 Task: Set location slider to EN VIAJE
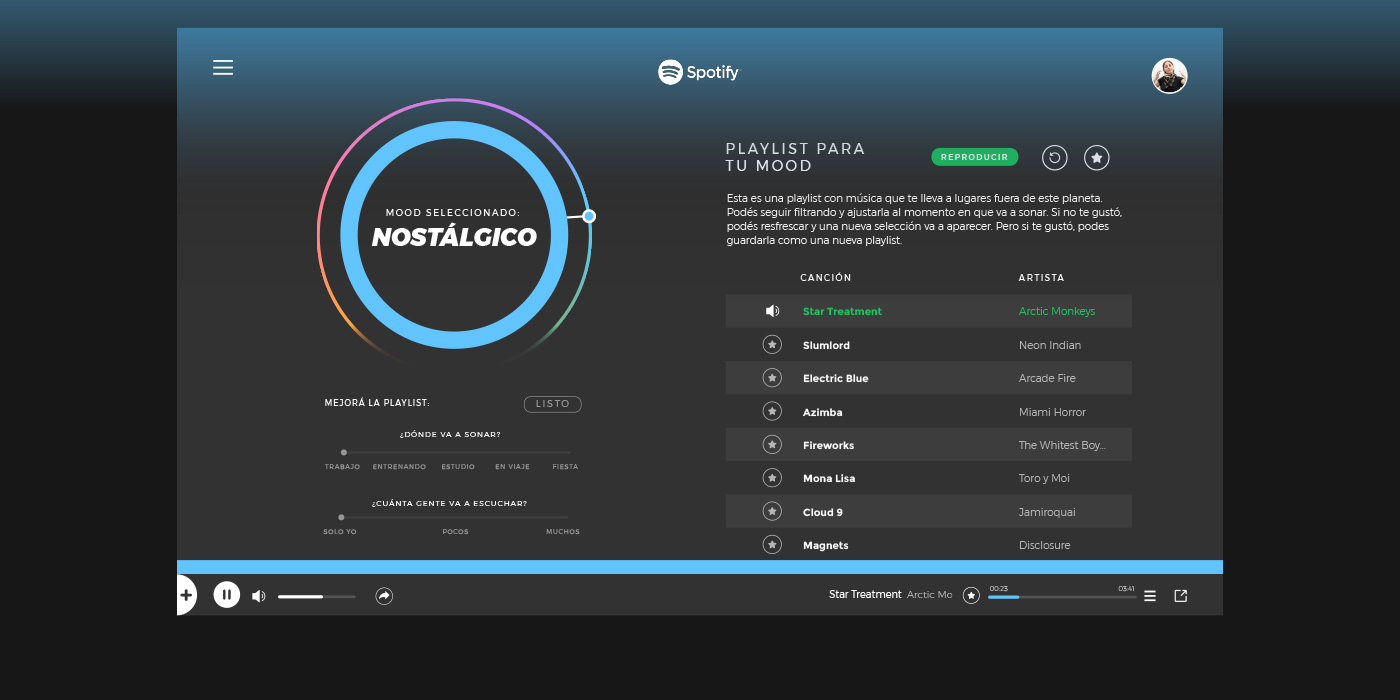click(x=512, y=466)
